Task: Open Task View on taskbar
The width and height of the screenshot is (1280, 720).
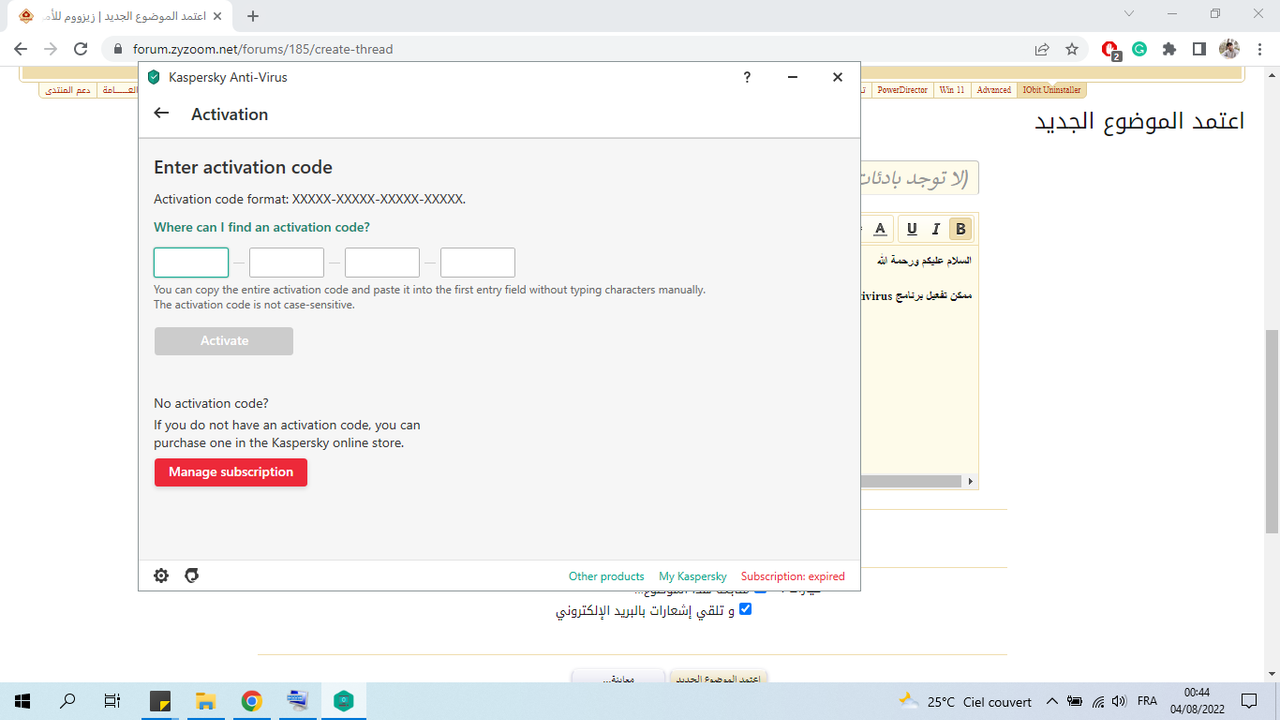Action: 113,701
